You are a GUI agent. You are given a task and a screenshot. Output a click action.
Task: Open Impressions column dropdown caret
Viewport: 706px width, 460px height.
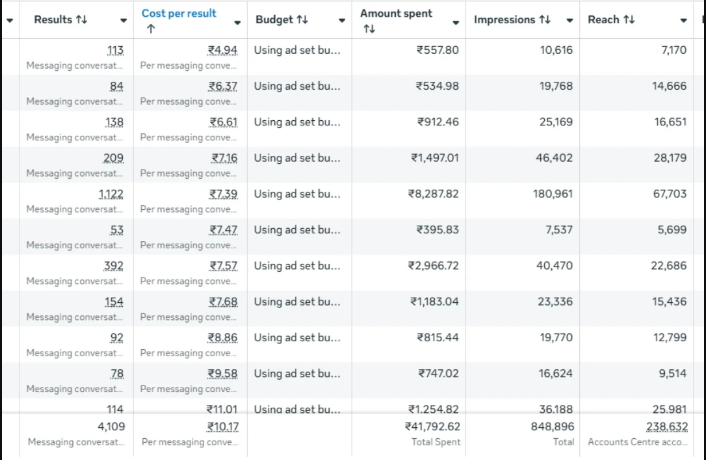coord(570,20)
